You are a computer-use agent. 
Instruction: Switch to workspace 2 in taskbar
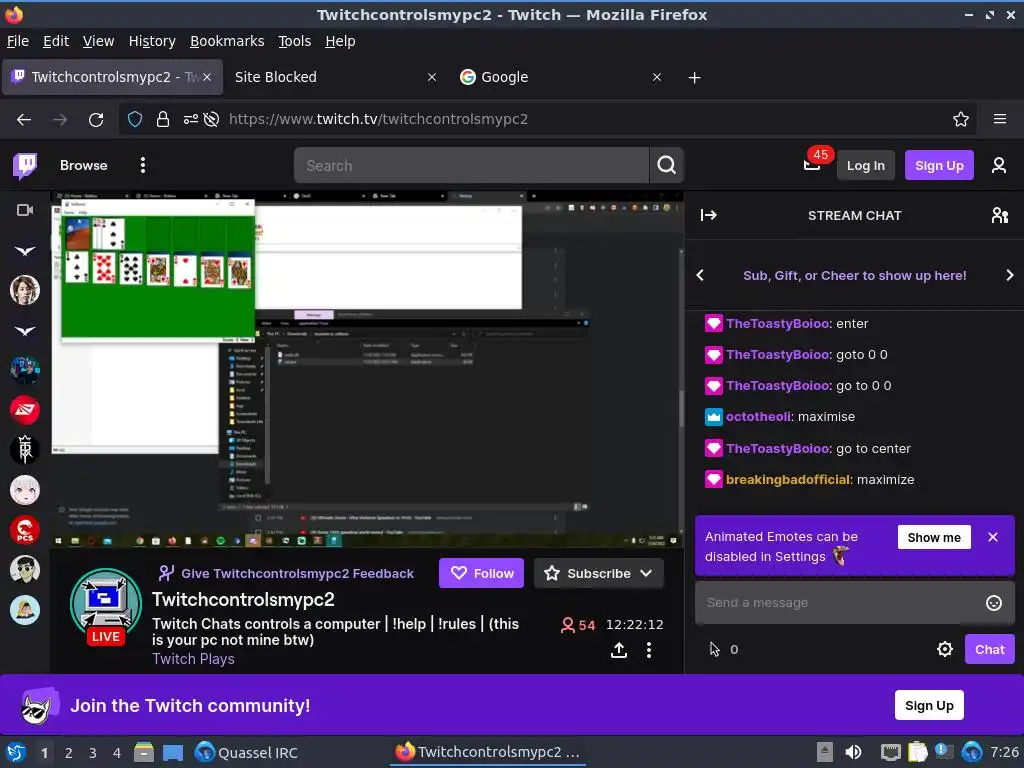tap(69, 753)
